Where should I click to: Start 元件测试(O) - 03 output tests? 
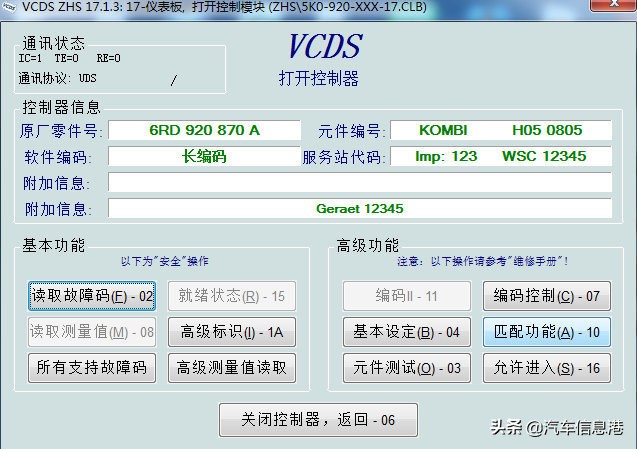[407, 368]
